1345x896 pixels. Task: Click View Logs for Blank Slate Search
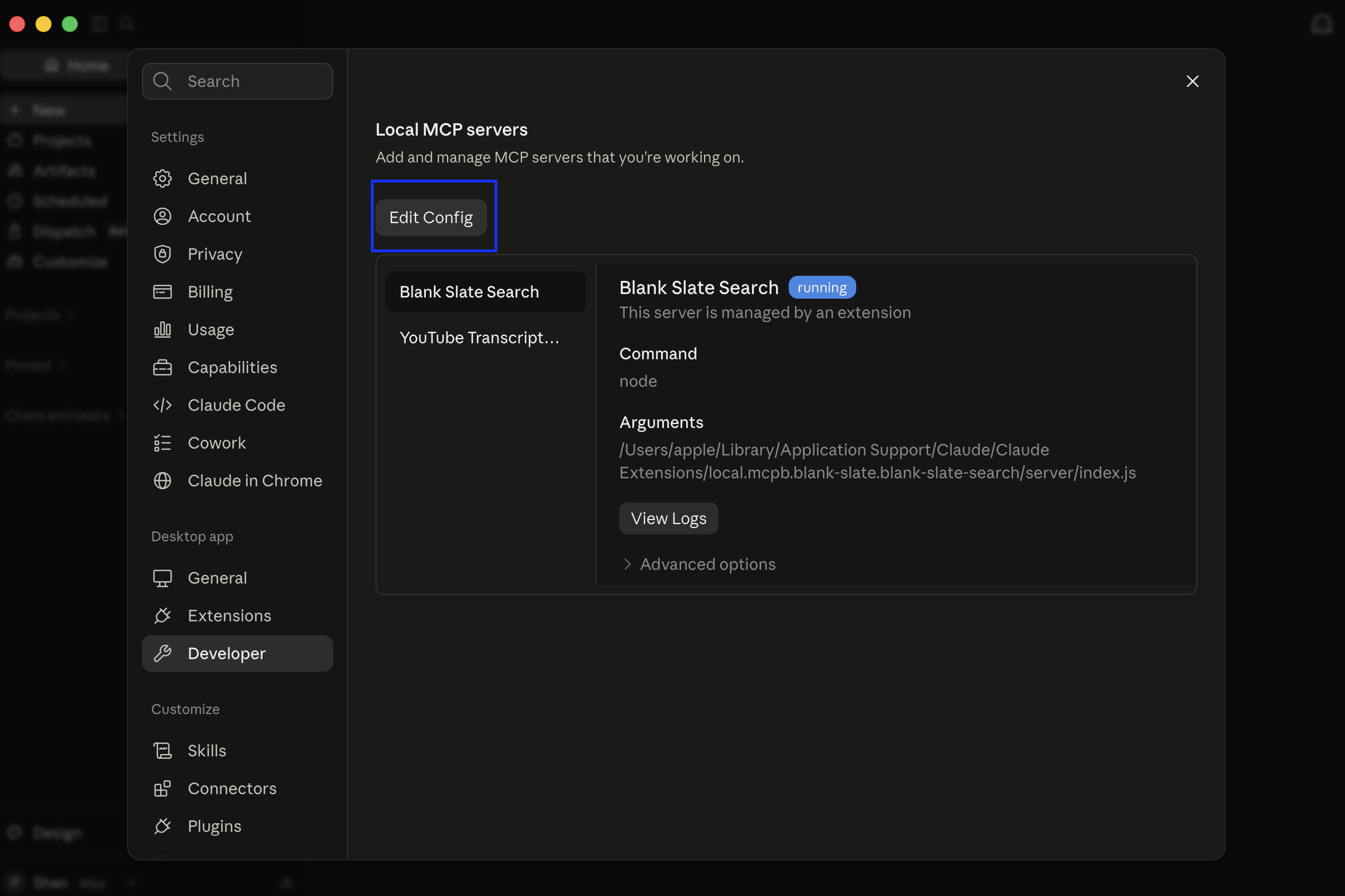tap(668, 518)
